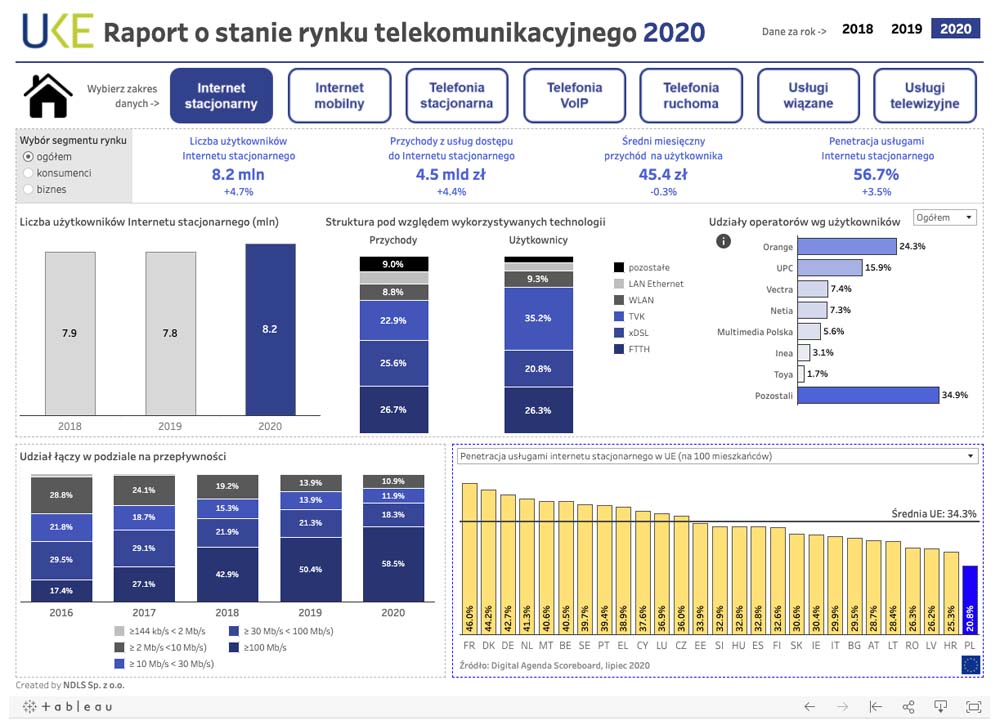Click the 8.2 mln users value
The height and width of the screenshot is (725, 1000).
(238, 175)
